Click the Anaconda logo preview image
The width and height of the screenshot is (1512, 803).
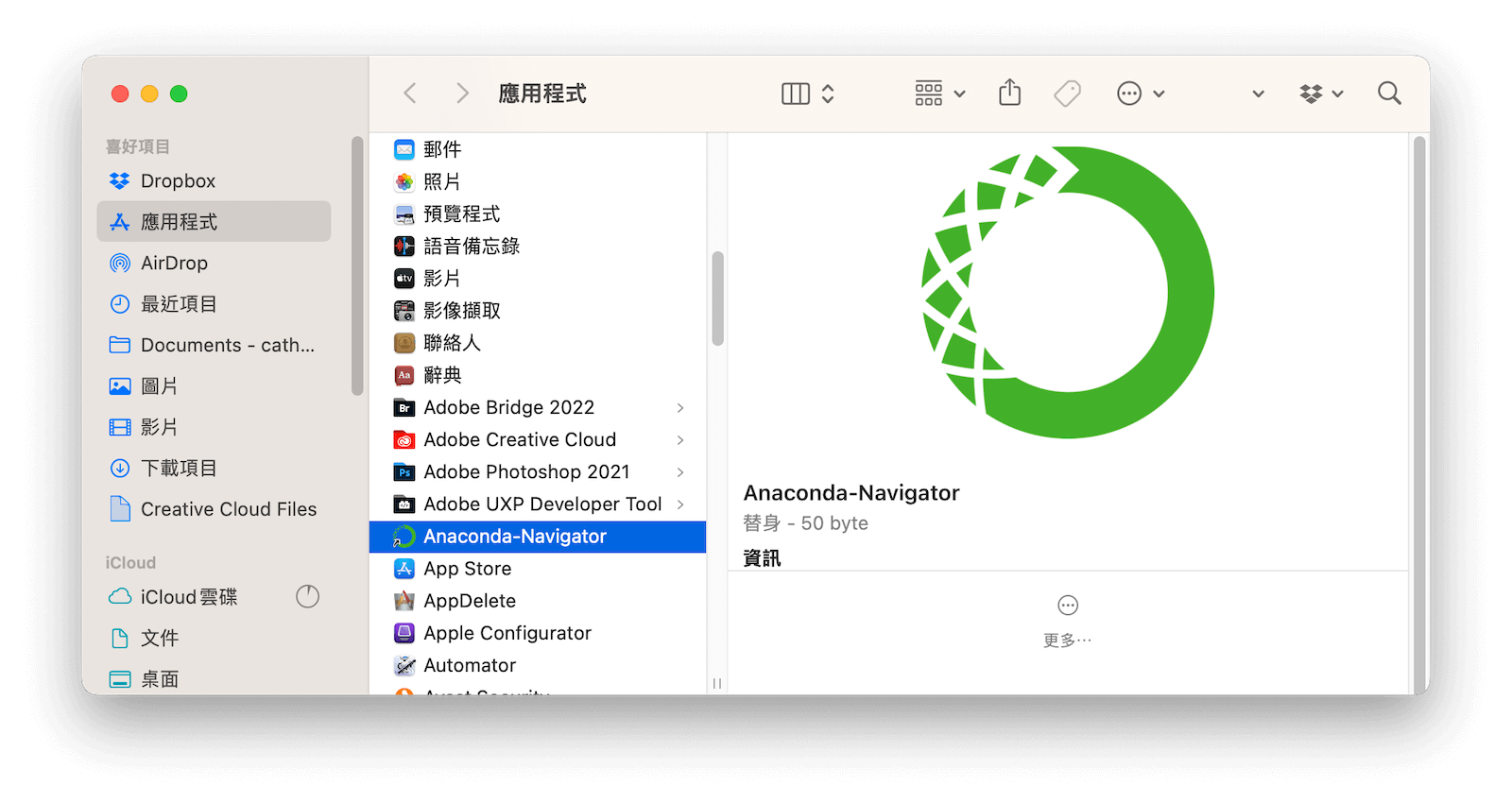click(x=1068, y=292)
